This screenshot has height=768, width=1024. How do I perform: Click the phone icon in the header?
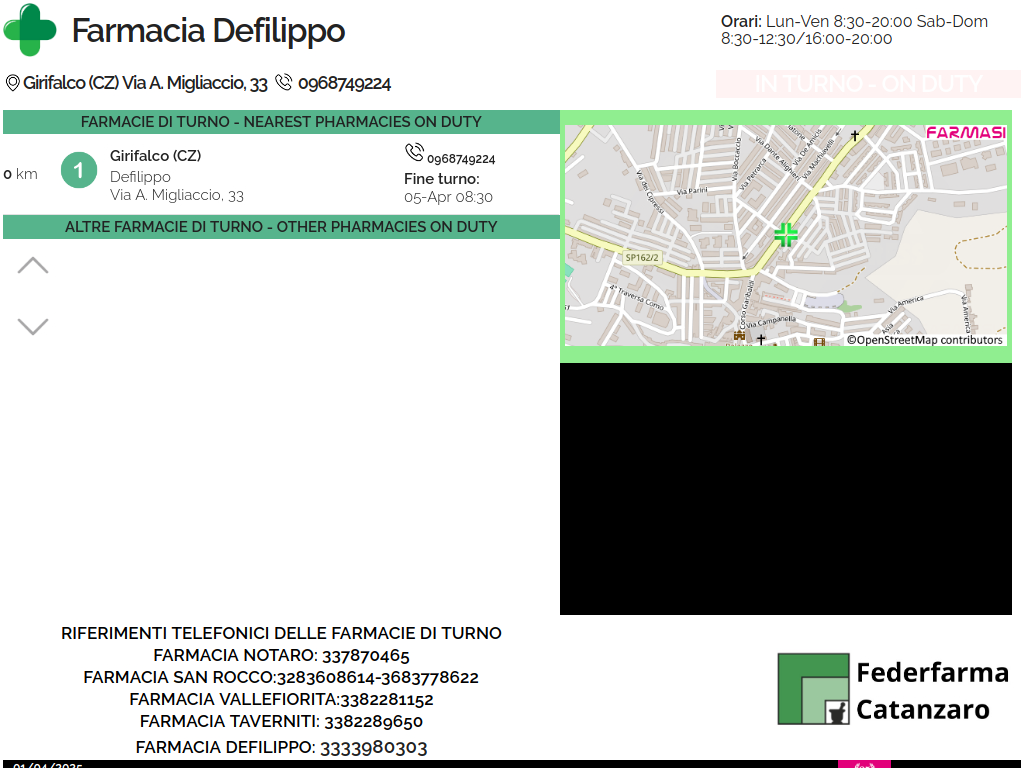283,83
